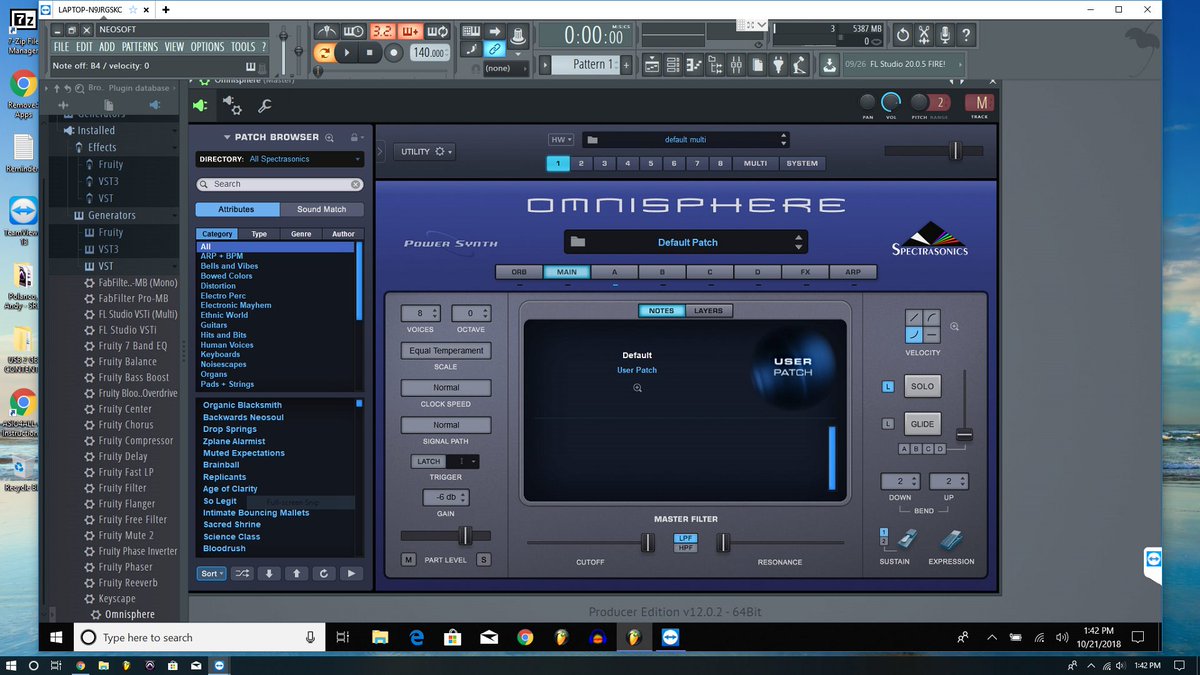
Task: Click the plugin gear options icon
Action: [232, 105]
